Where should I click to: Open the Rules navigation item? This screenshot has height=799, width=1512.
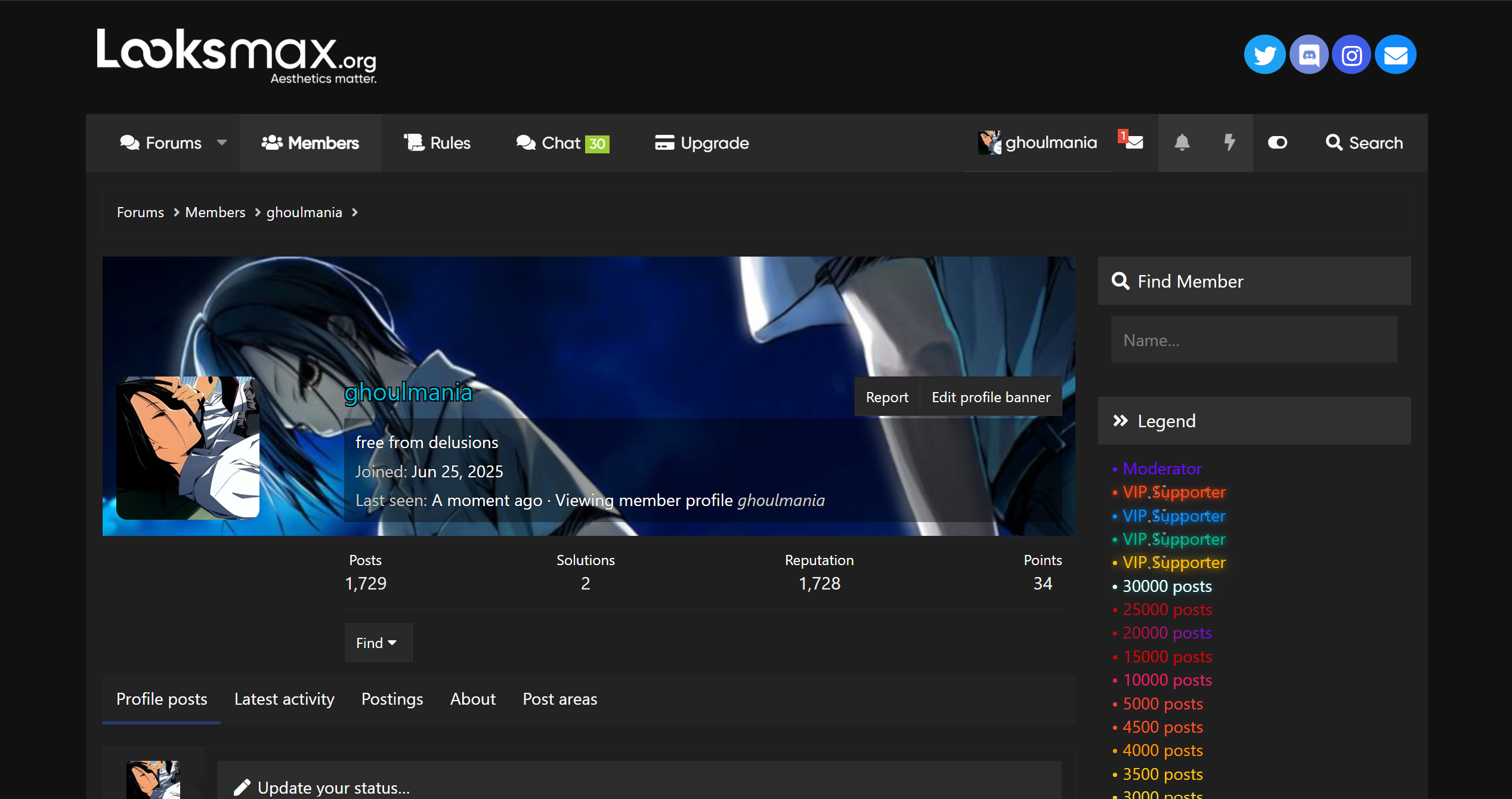pos(437,143)
